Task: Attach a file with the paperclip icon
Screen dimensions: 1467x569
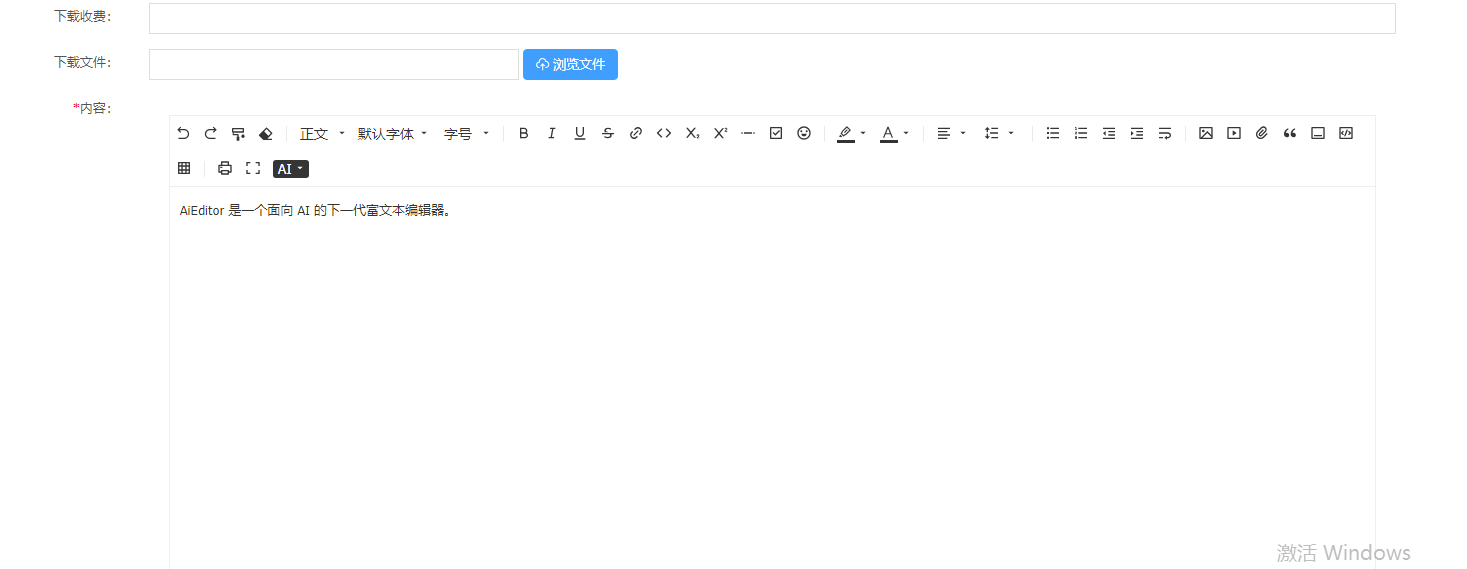Action: (x=1262, y=133)
